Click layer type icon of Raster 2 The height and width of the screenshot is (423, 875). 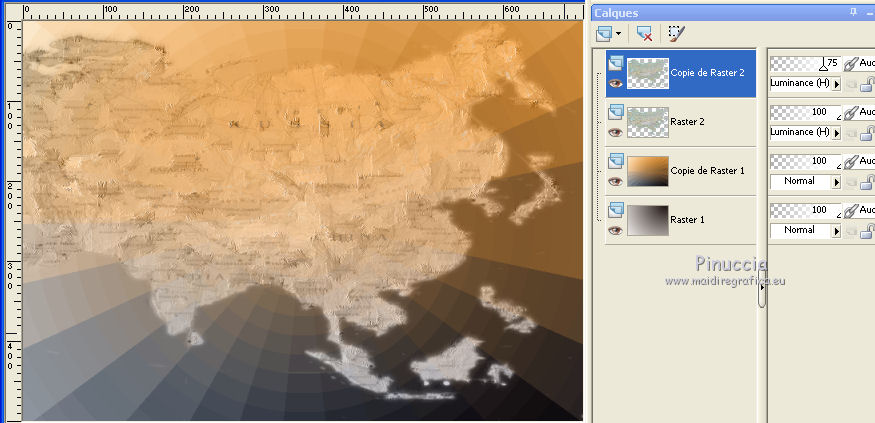[x=616, y=112]
